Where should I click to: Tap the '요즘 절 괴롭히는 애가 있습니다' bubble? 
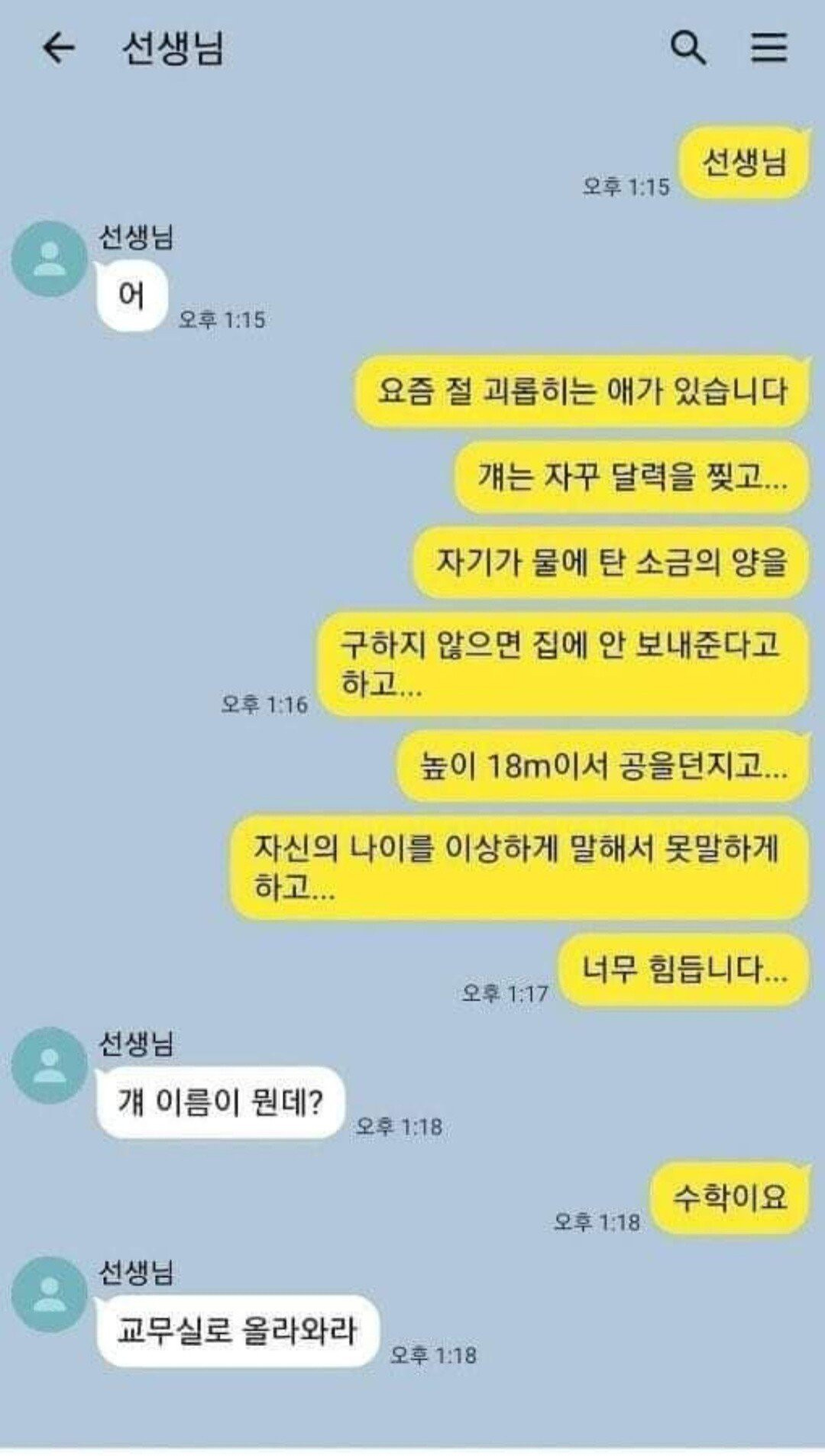[x=581, y=391]
